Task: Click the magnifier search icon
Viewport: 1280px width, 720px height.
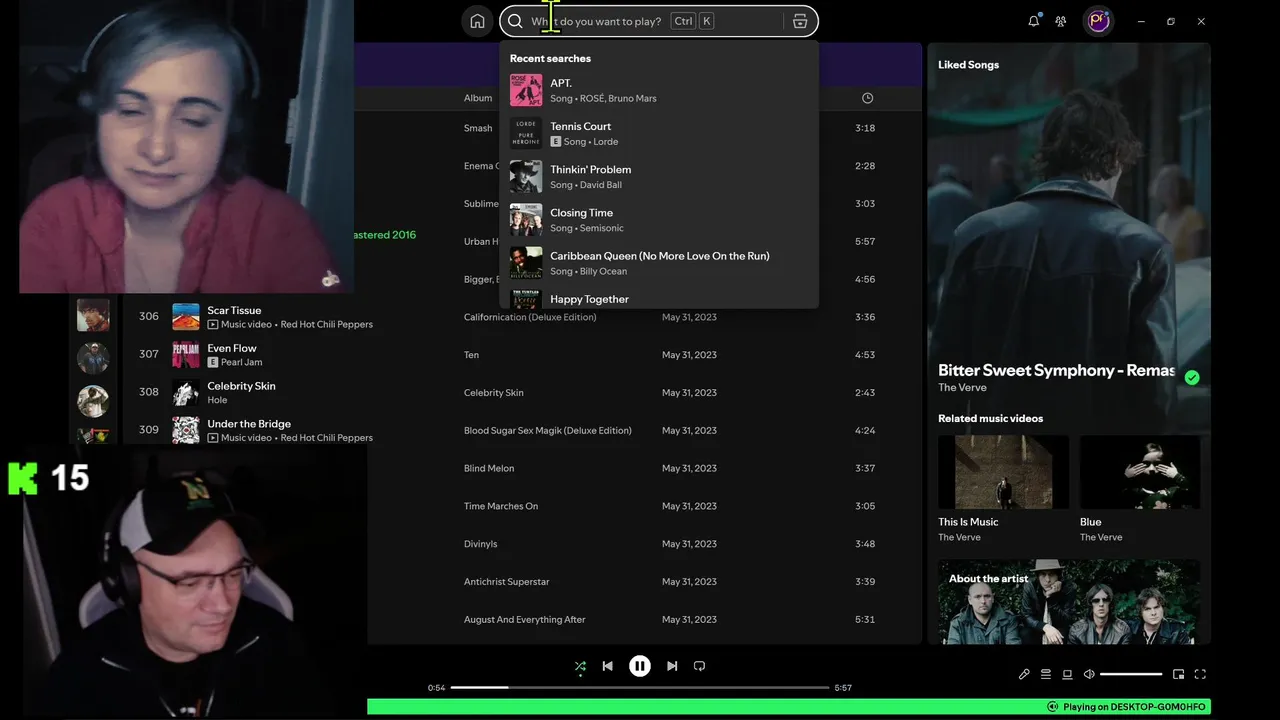Action: click(515, 21)
